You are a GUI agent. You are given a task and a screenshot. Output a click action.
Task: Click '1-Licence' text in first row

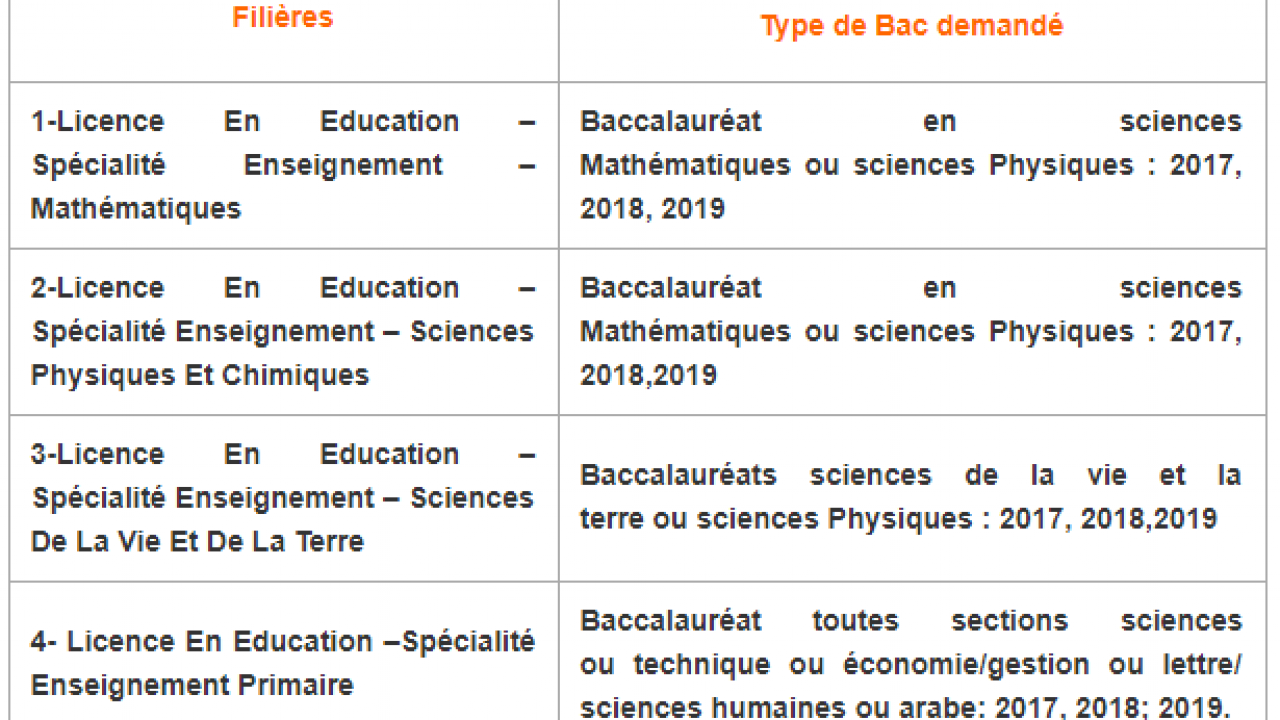click(x=98, y=121)
